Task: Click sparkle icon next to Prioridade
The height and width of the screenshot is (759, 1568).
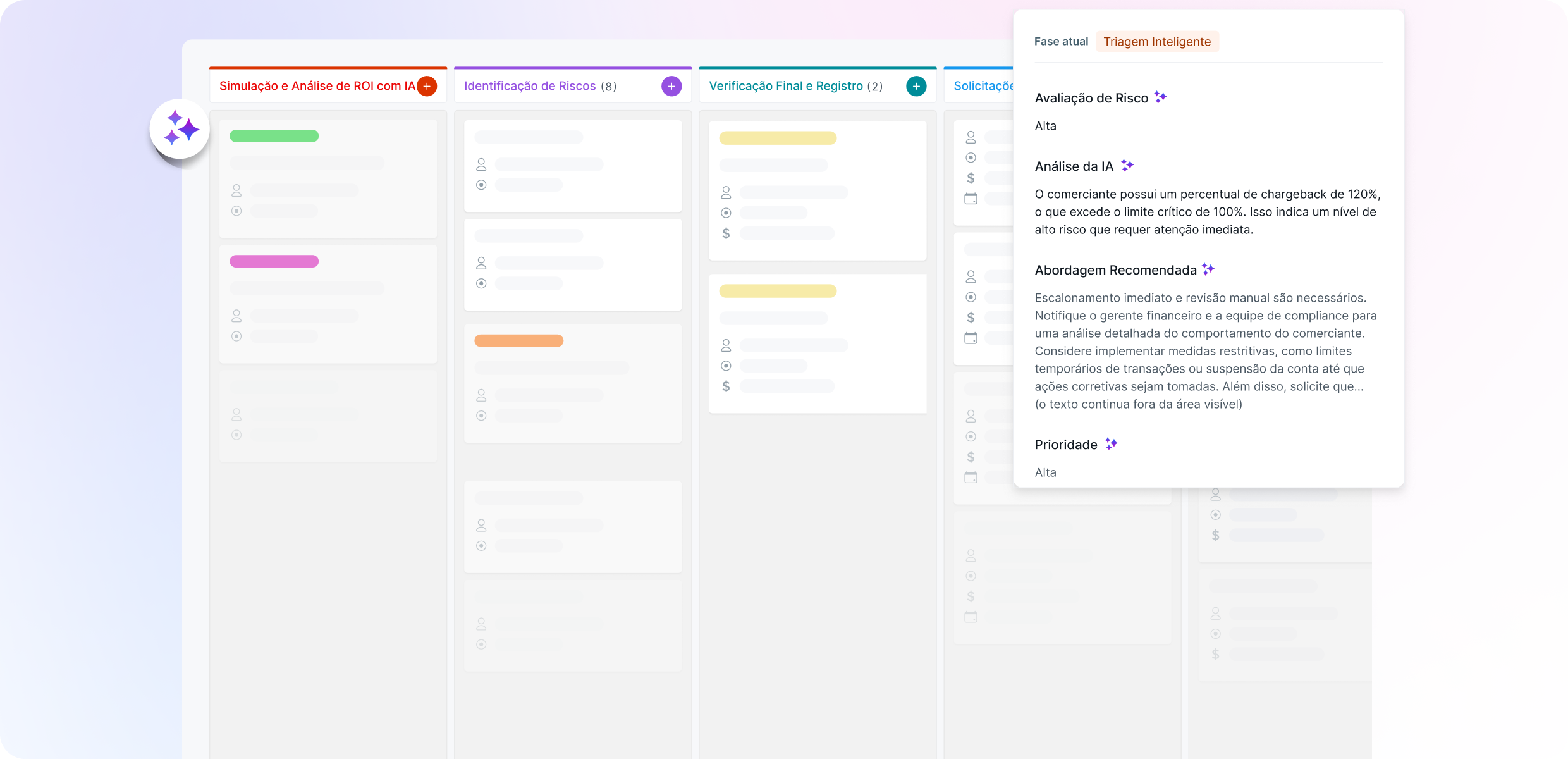Action: [x=1112, y=444]
